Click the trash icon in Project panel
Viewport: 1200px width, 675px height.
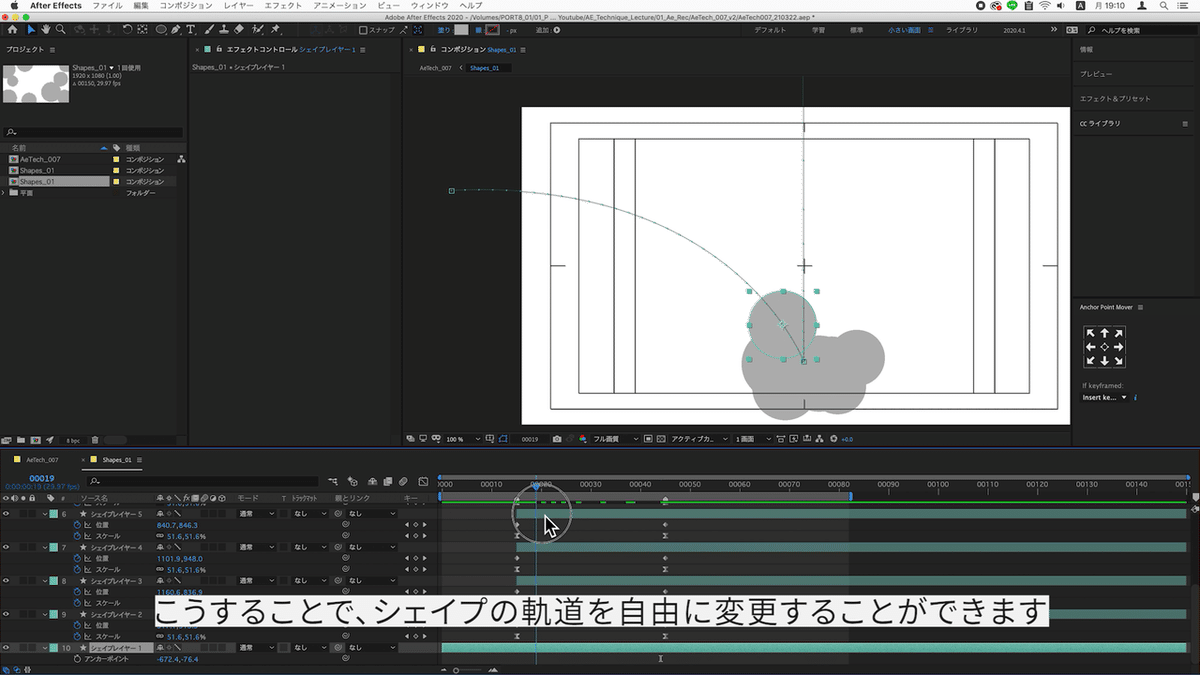[x=95, y=439]
